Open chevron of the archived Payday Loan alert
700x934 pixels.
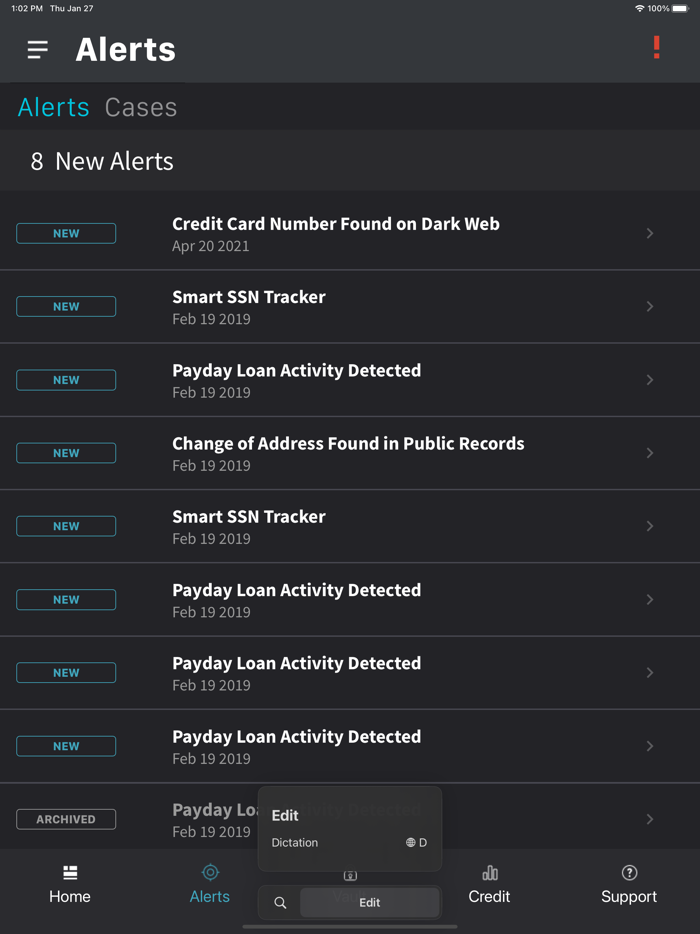pos(650,819)
